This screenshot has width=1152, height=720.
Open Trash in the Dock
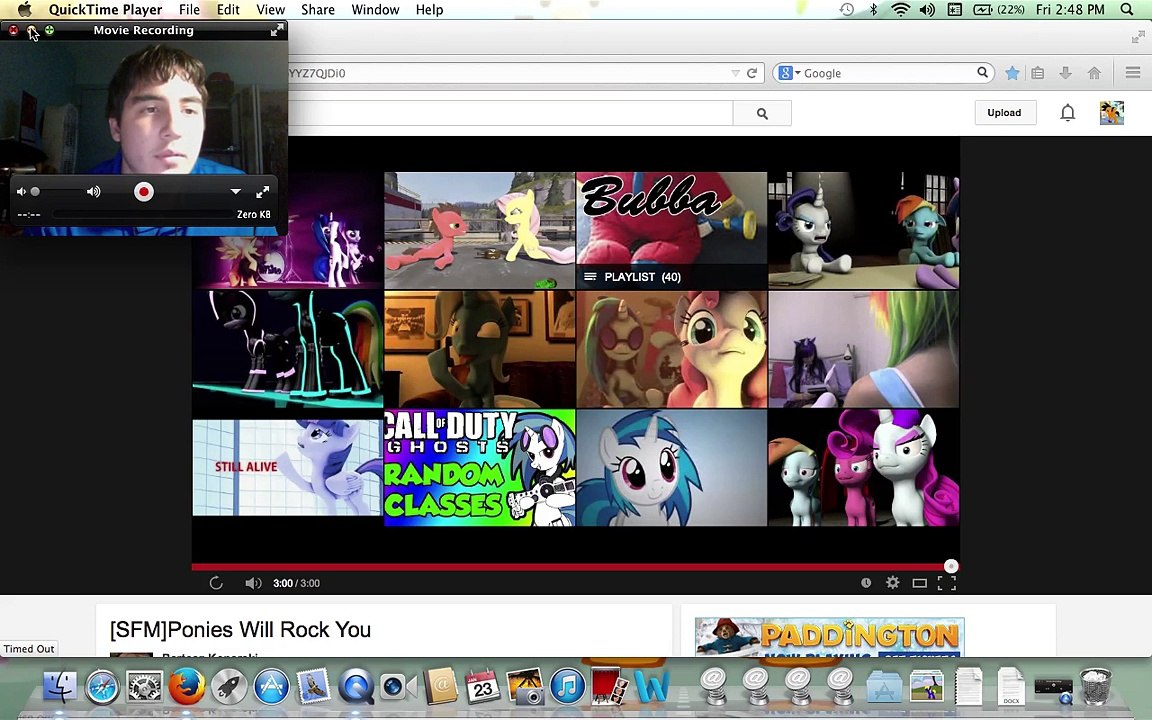[x=1095, y=688]
